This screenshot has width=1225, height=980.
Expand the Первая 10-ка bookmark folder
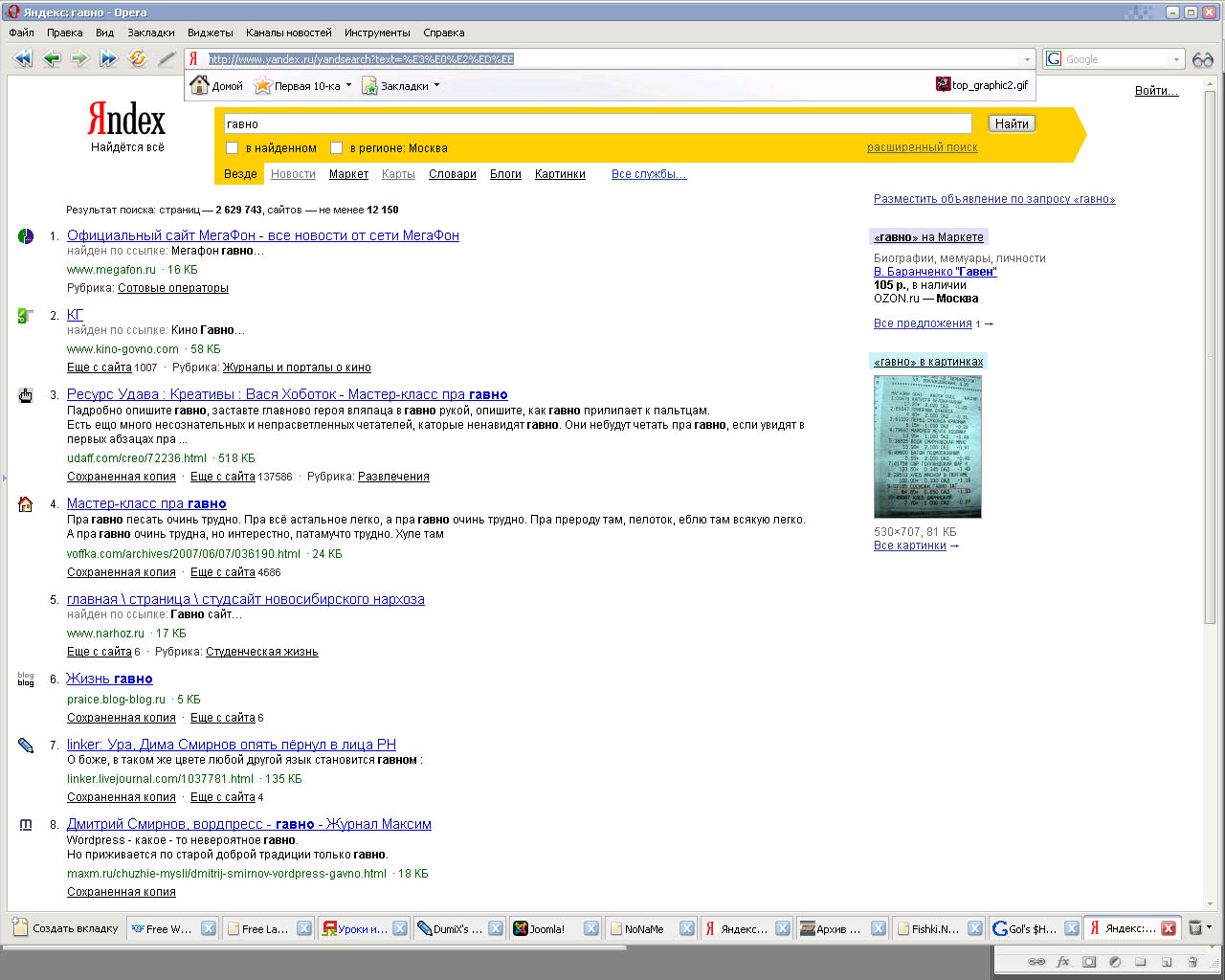tap(348, 85)
